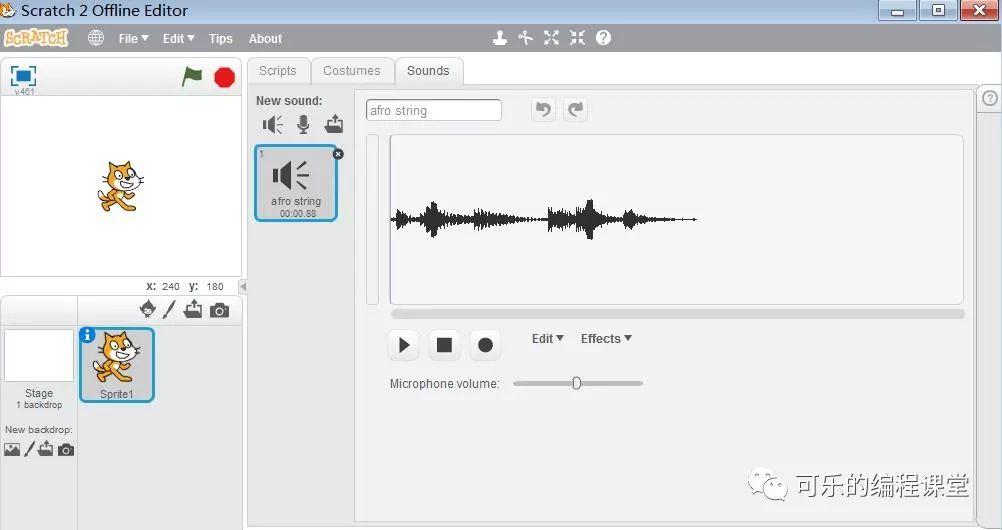Switch to the Costumes tab
Viewport: 1002px width, 530px height.
coord(351,71)
